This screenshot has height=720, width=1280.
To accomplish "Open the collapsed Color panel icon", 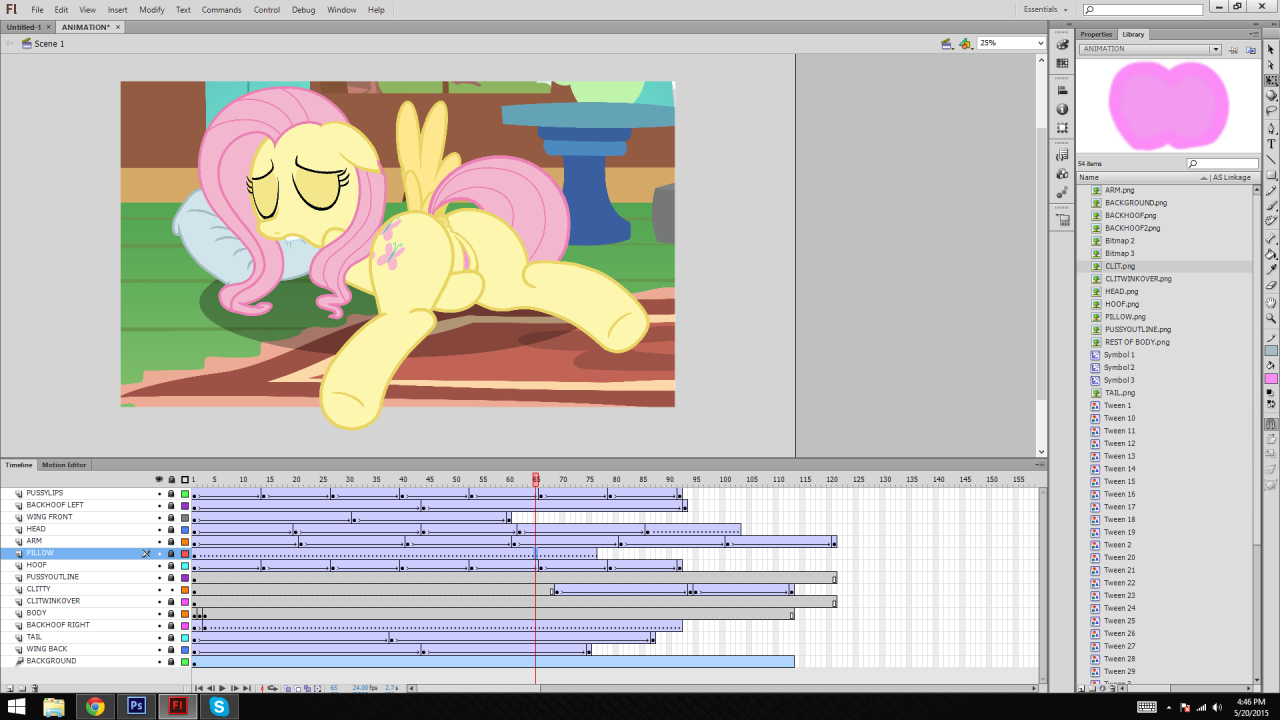I will (1062, 45).
